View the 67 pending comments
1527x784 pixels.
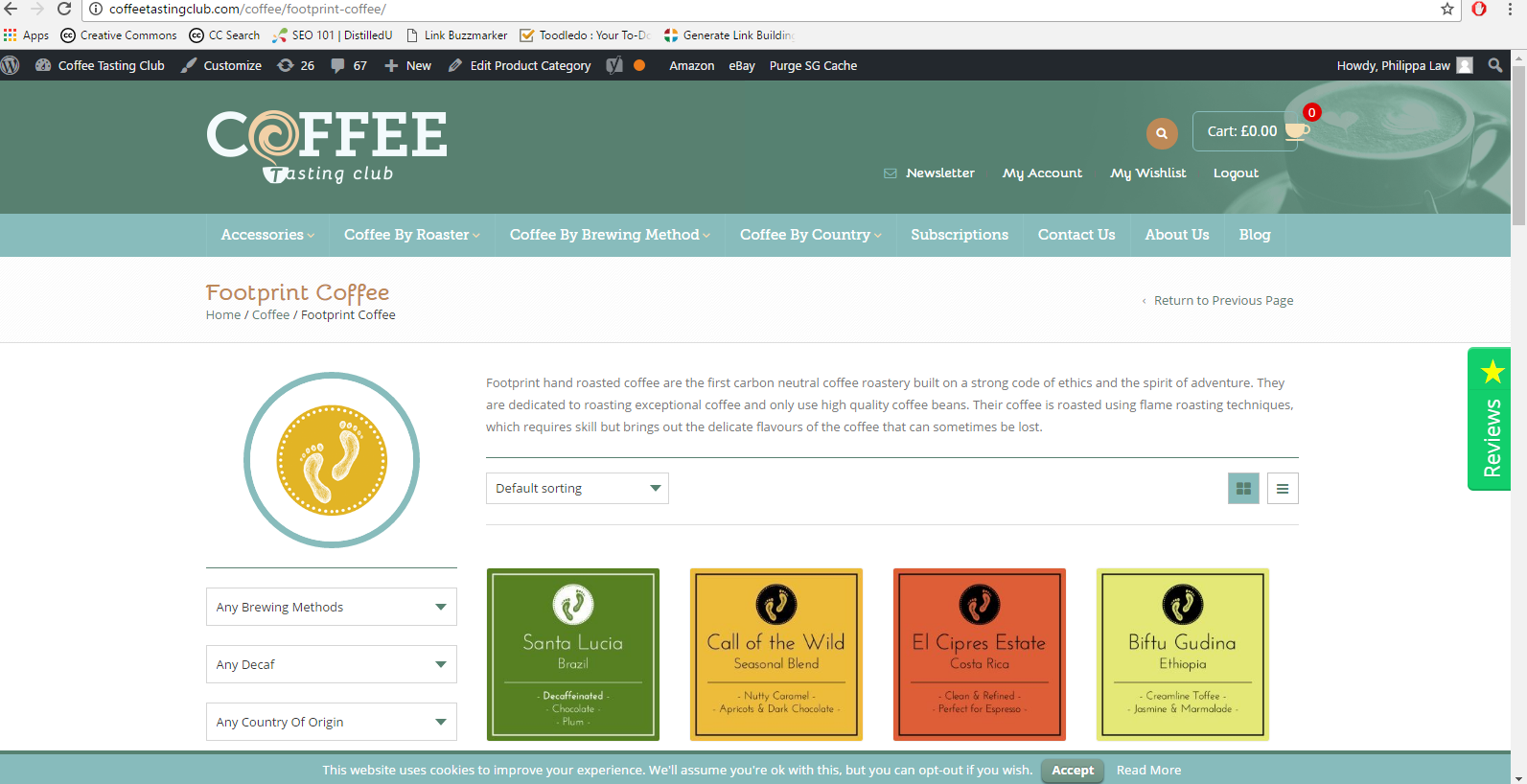pyautogui.click(x=349, y=65)
